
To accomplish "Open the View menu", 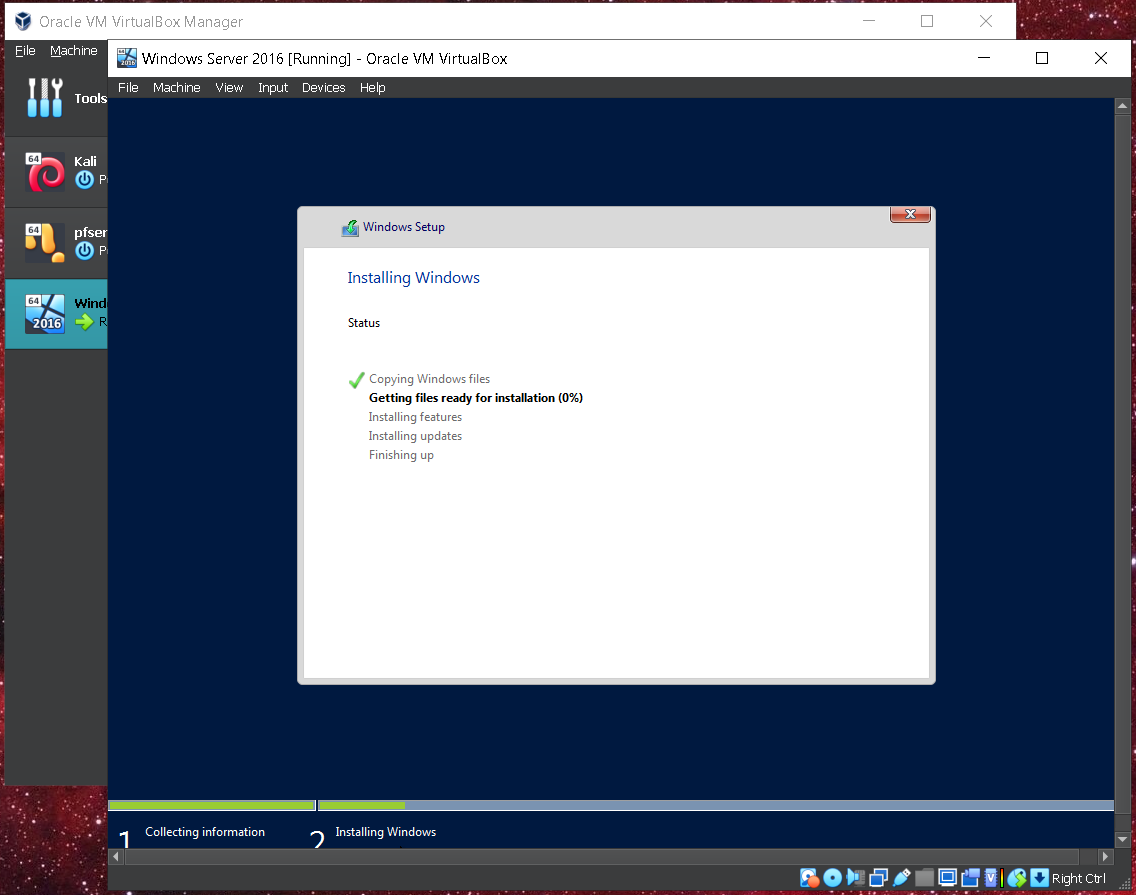I will click(x=229, y=88).
